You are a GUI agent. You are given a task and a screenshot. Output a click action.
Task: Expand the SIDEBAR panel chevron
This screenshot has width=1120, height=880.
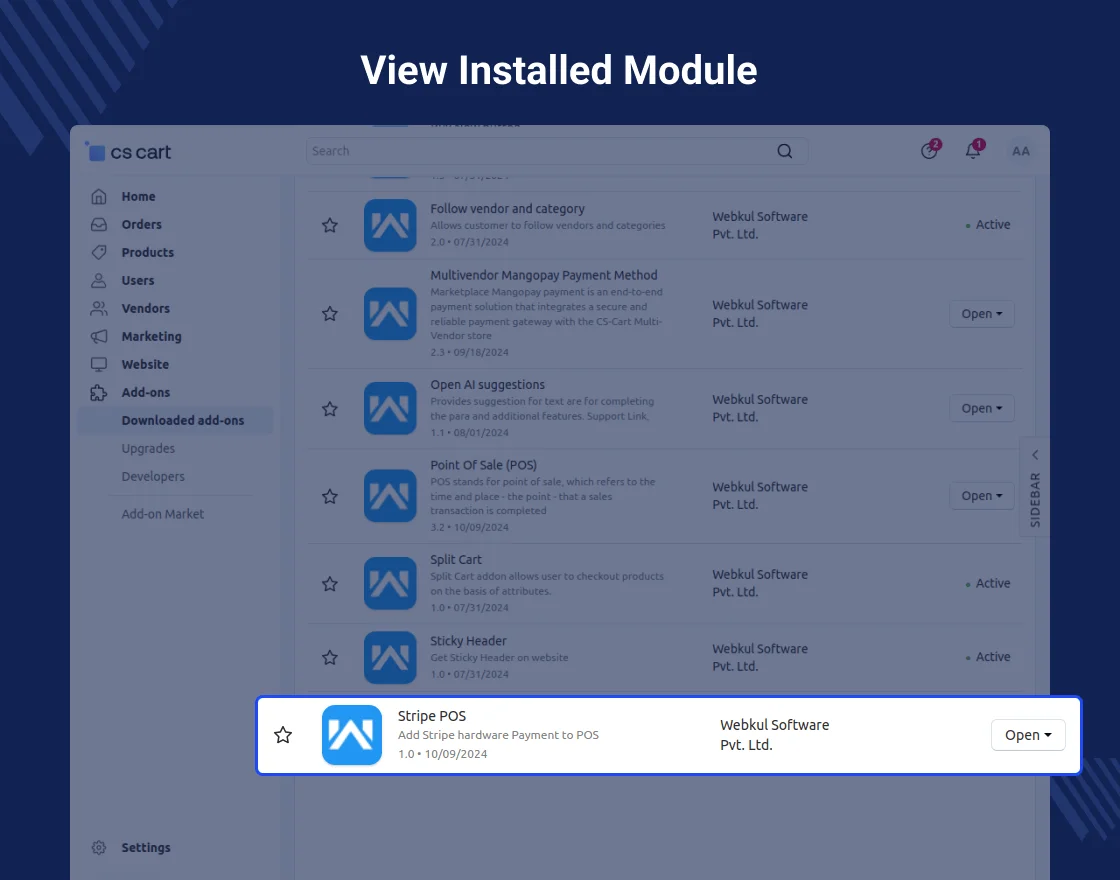tap(1035, 455)
